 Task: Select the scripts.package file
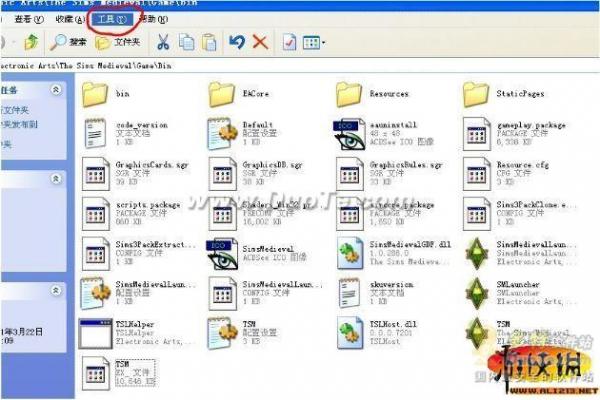point(131,214)
